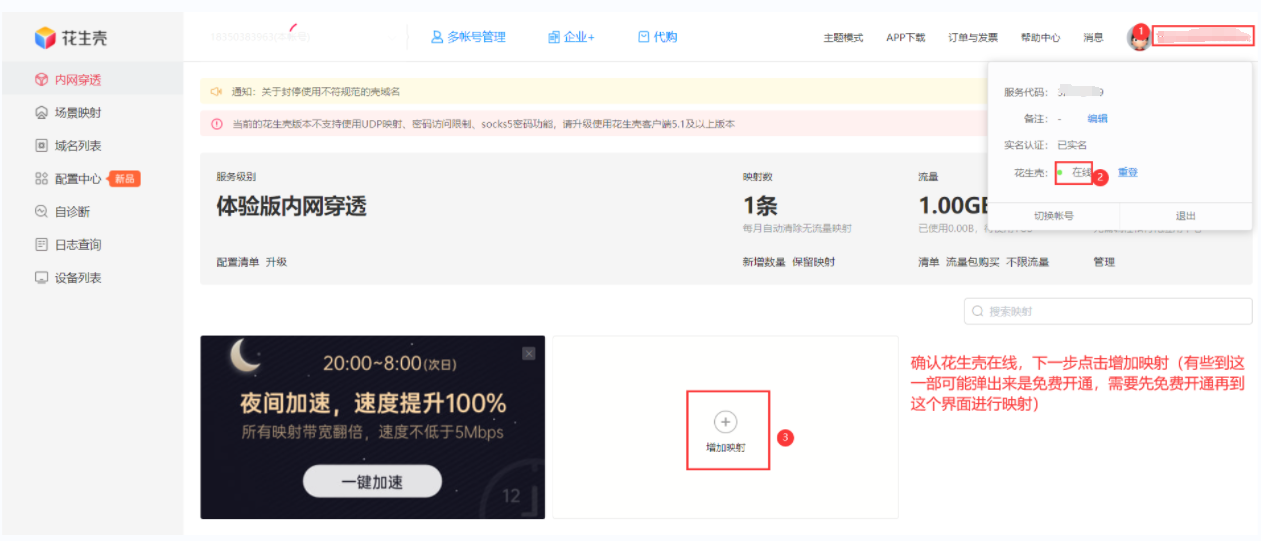Open the user avatar icon
Screen dimensions: 1261x541
(x=1138, y=38)
